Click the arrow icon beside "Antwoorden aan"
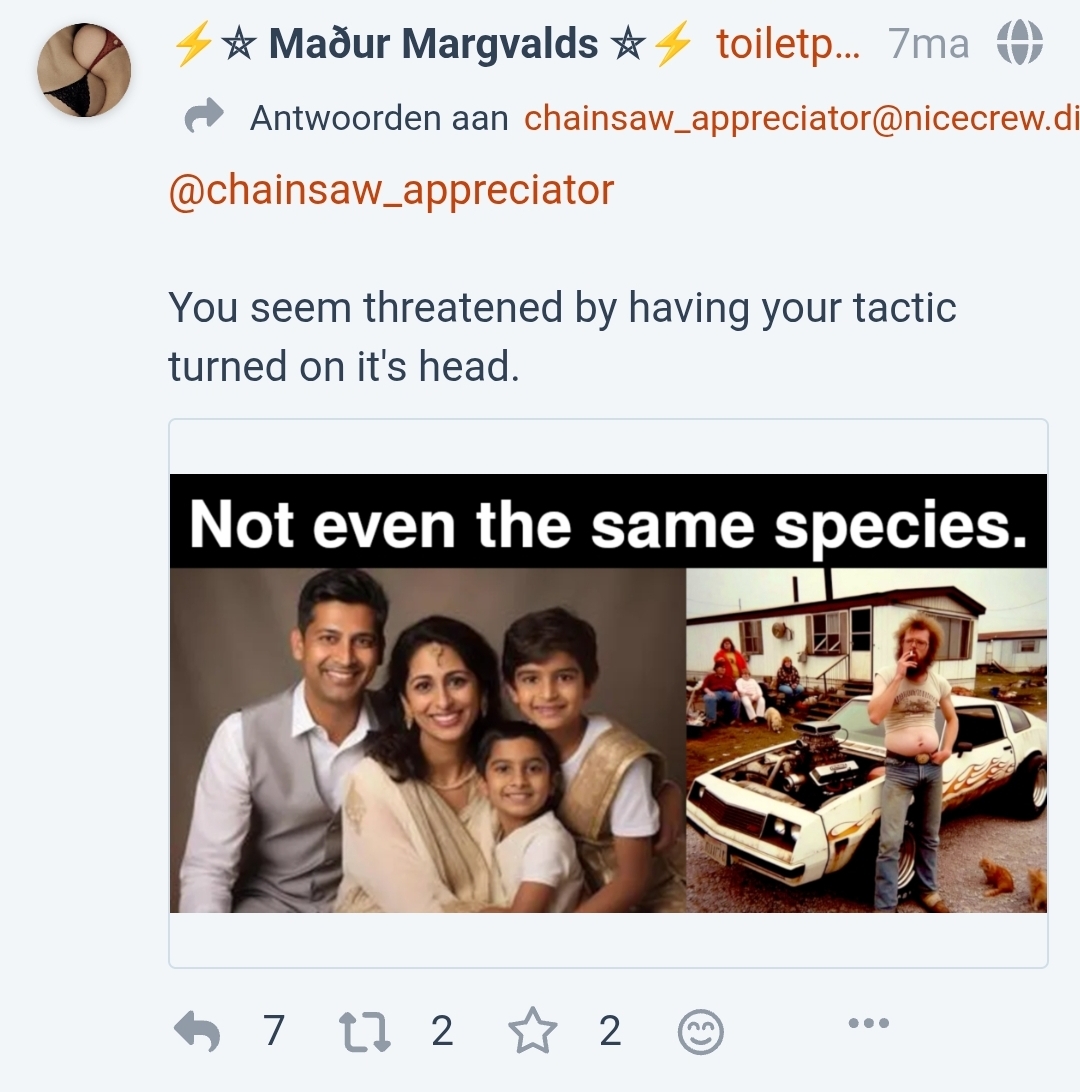The image size is (1080, 1092). tap(204, 118)
